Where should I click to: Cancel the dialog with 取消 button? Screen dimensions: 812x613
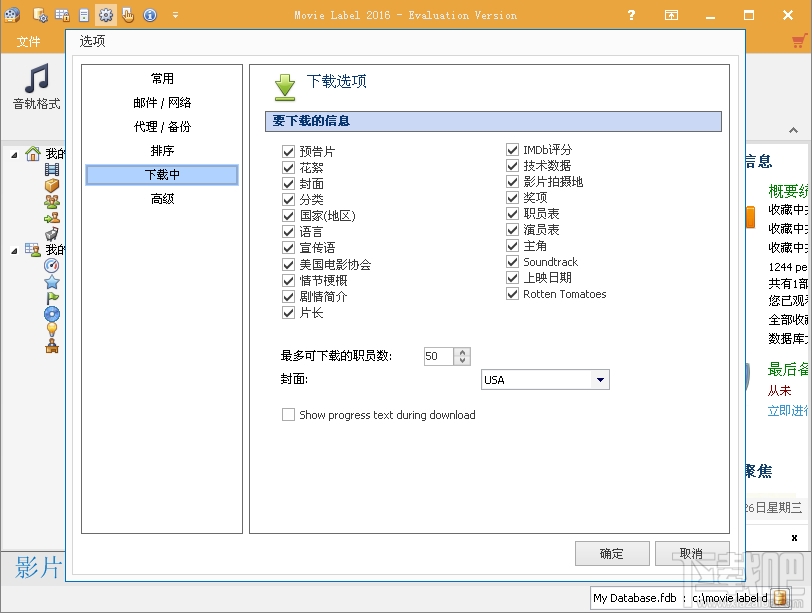point(692,553)
